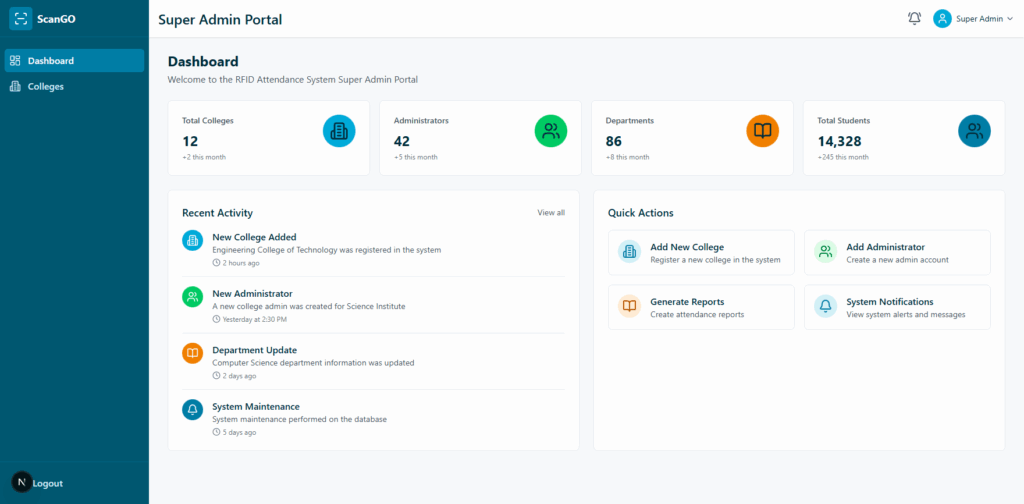Click the orange Departments book icon
This screenshot has height=504, width=1024.
click(x=762, y=131)
